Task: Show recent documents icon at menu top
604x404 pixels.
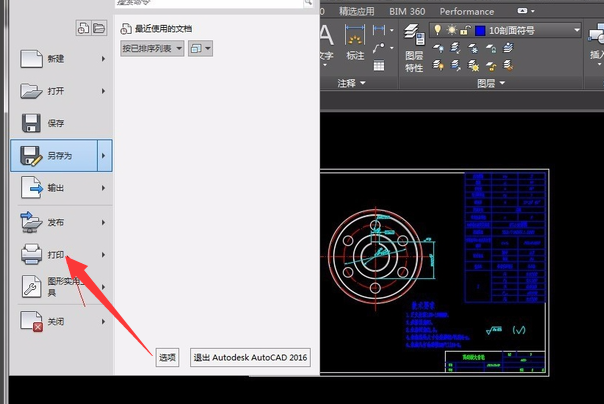Action: (83, 28)
